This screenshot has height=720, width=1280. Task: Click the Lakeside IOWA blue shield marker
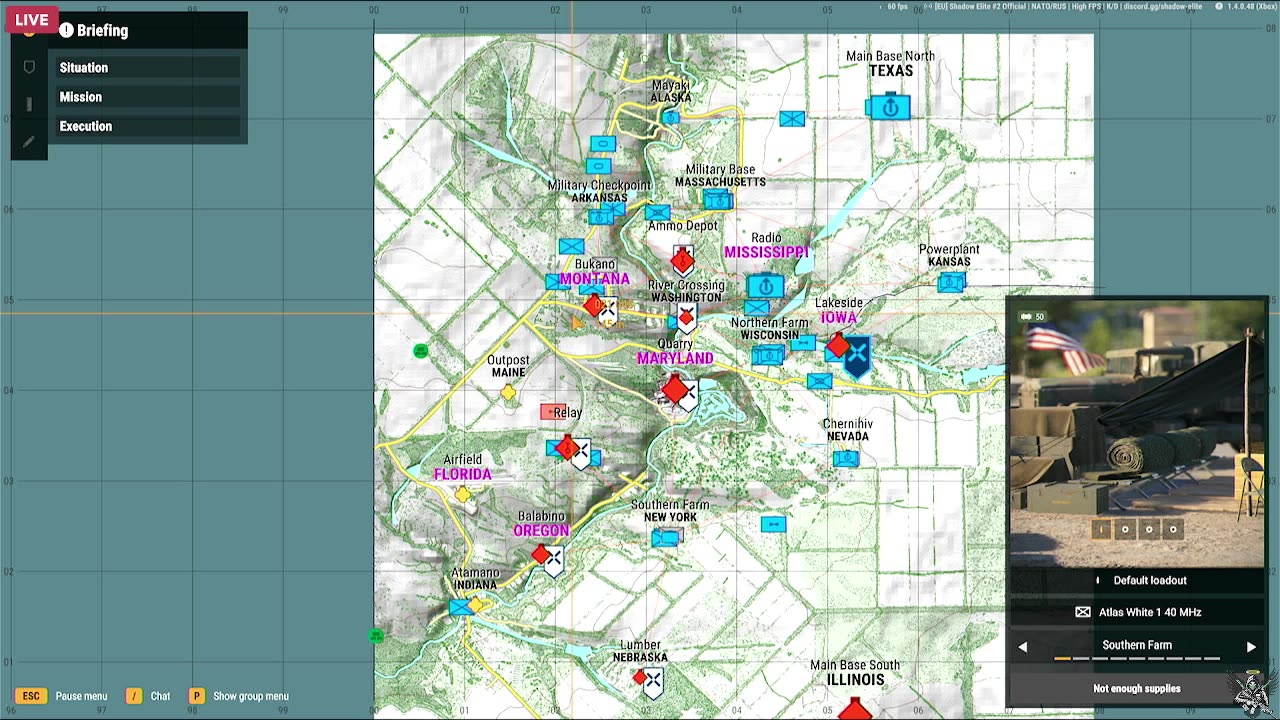tap(856, 357)
